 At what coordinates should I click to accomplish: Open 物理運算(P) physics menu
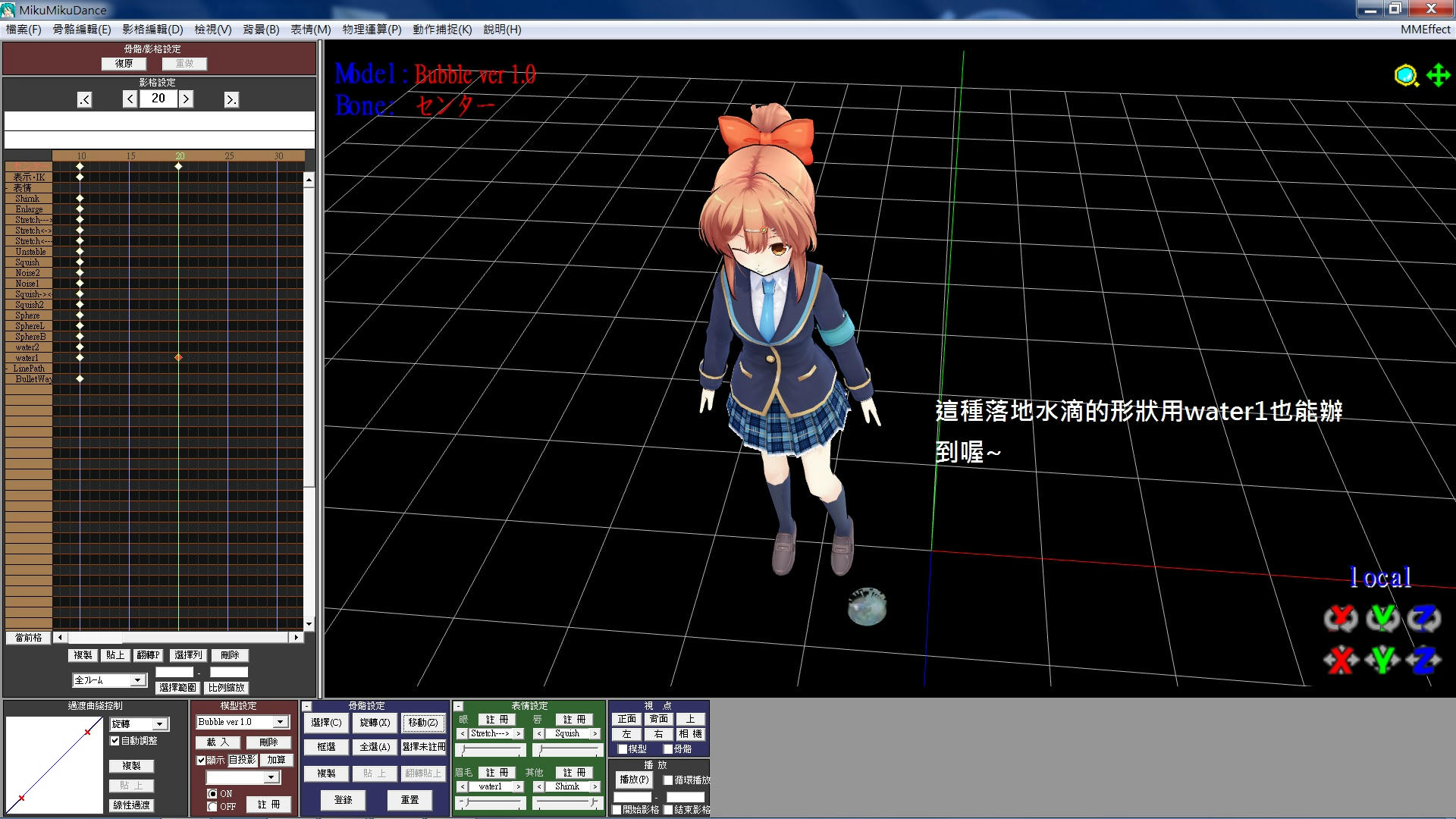(372, 30)
